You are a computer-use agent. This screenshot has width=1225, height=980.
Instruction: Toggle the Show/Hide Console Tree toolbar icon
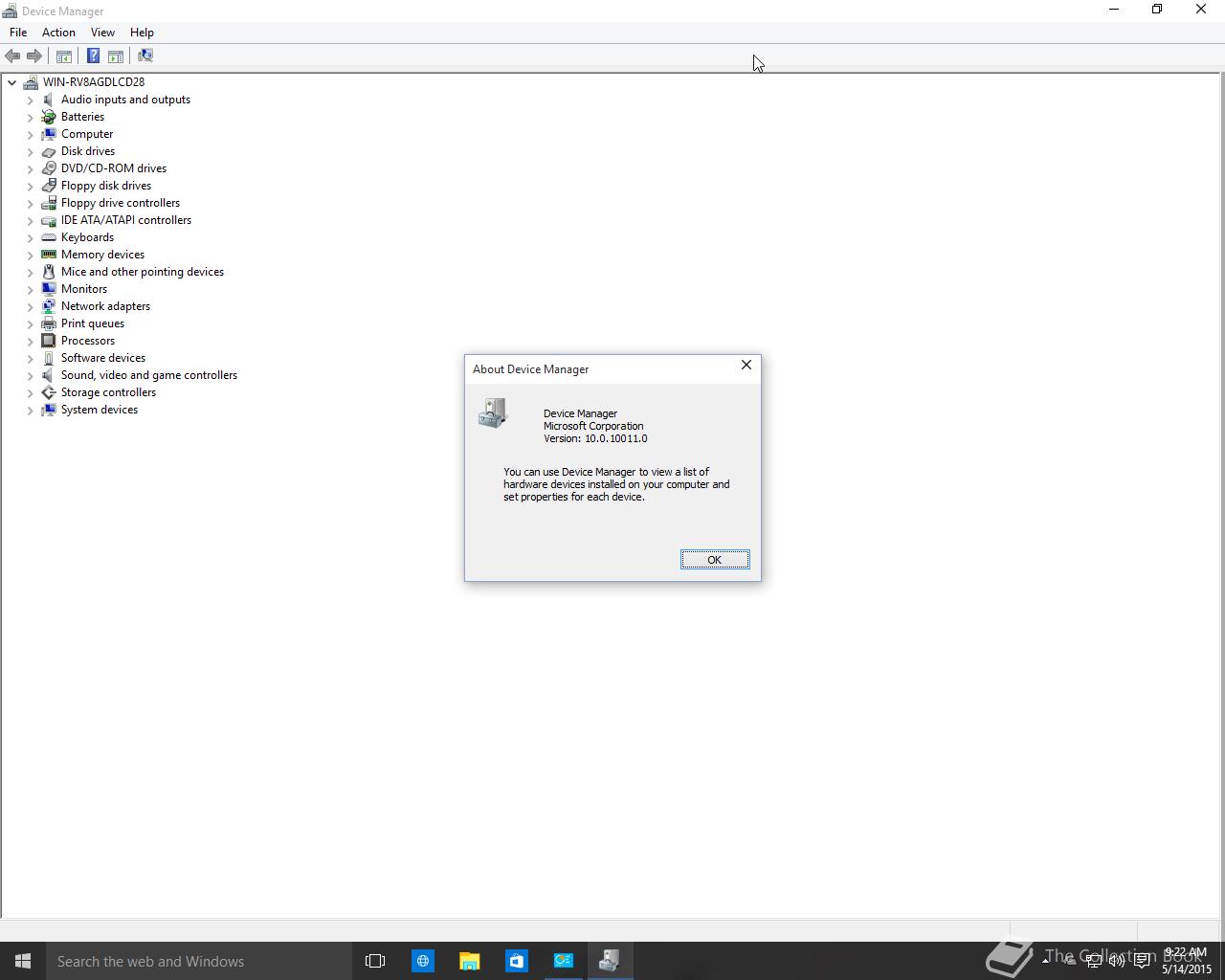click(64, 56)
